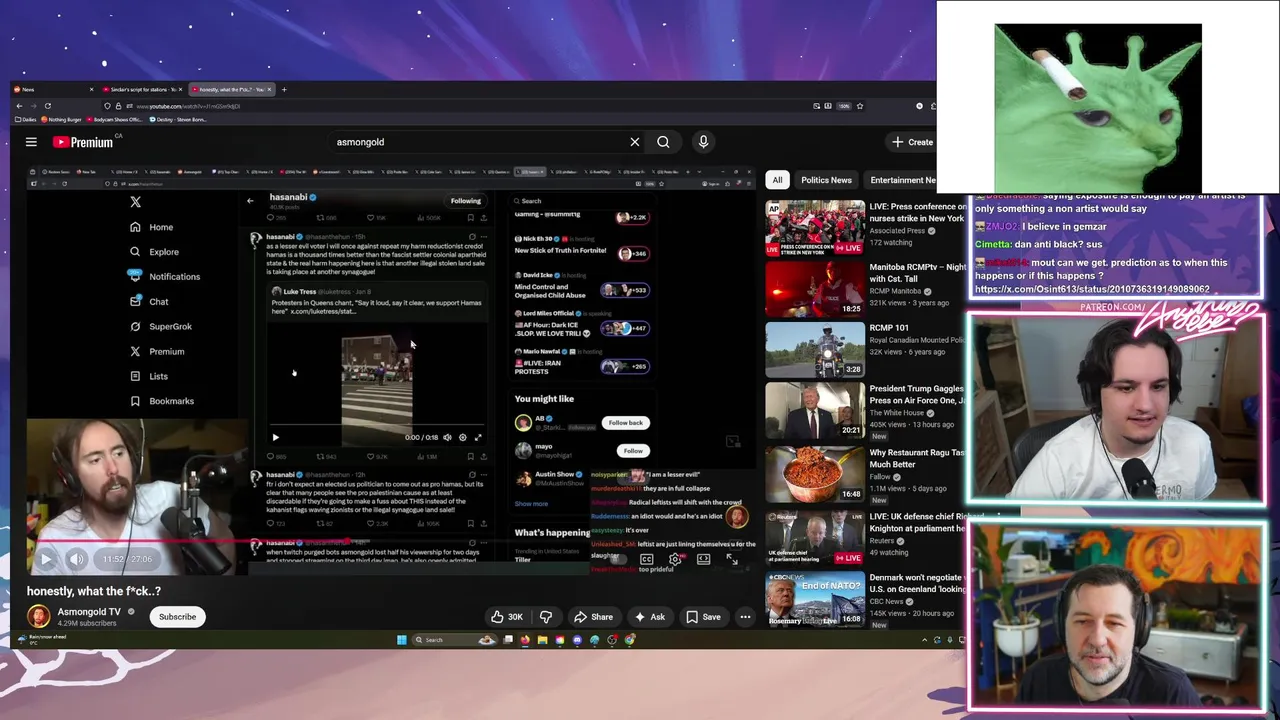Focus the YouTube search field
The image size is (1280, 720).
(x=480, y=142)
